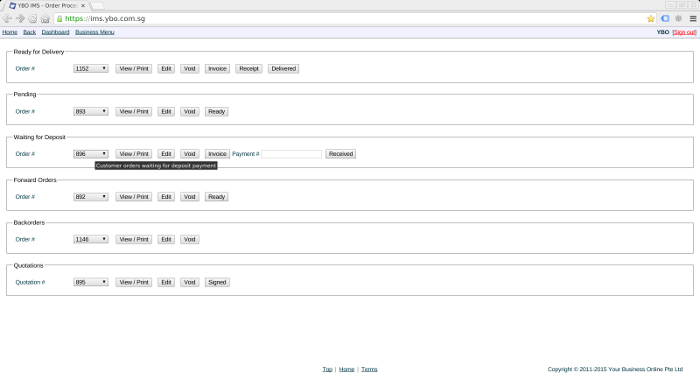The height and width of the screenshot is (382, 700).
Task: Open Forward Orders order dropdown 892
Action: (91, 197)
